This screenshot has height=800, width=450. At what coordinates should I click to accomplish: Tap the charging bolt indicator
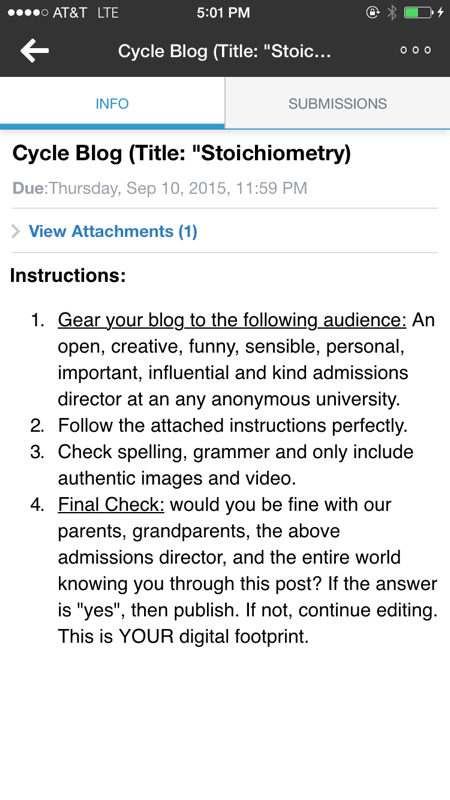(440, 13)
